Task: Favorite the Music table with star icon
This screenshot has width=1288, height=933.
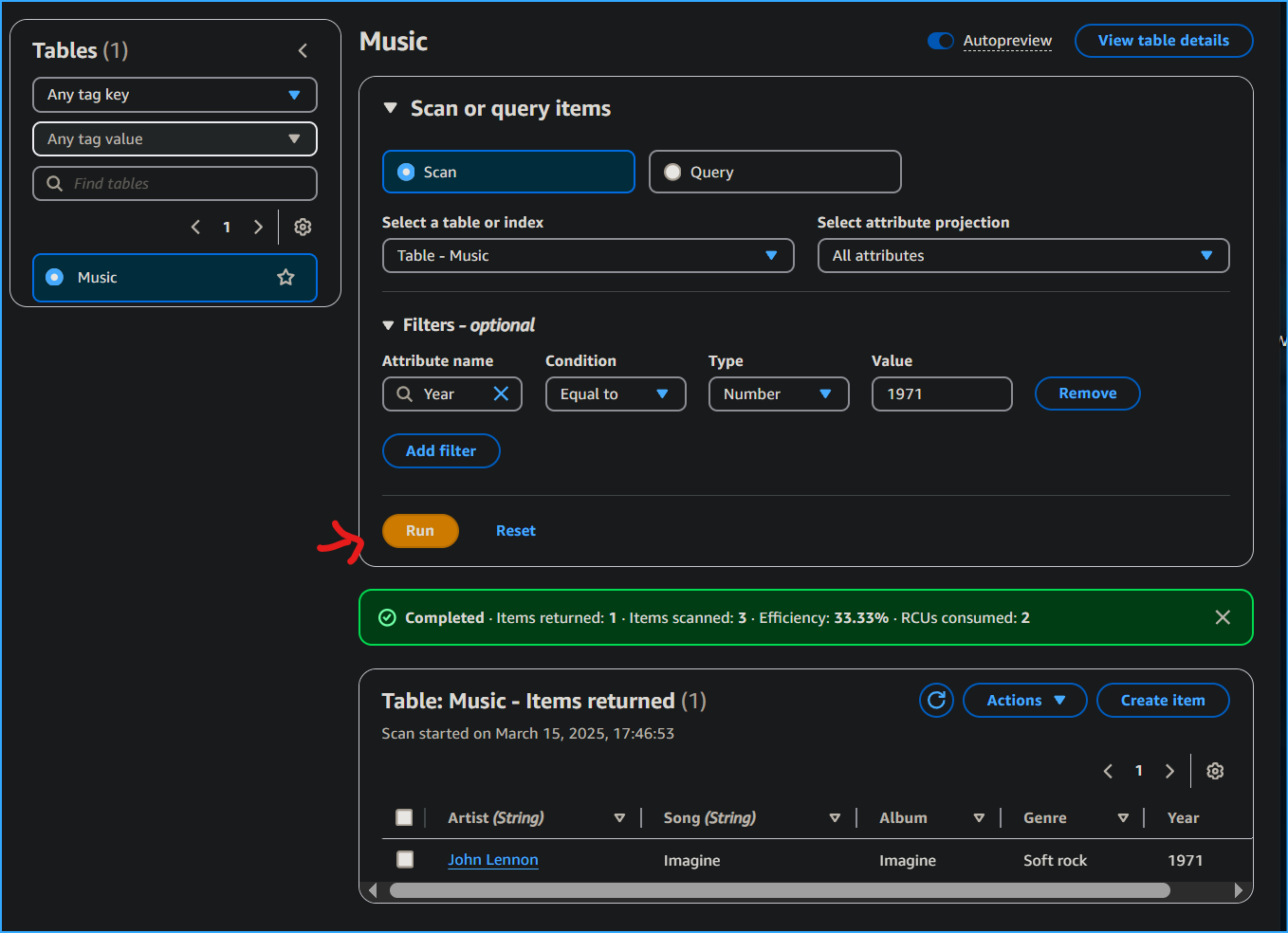Action: tap(285, 278)
